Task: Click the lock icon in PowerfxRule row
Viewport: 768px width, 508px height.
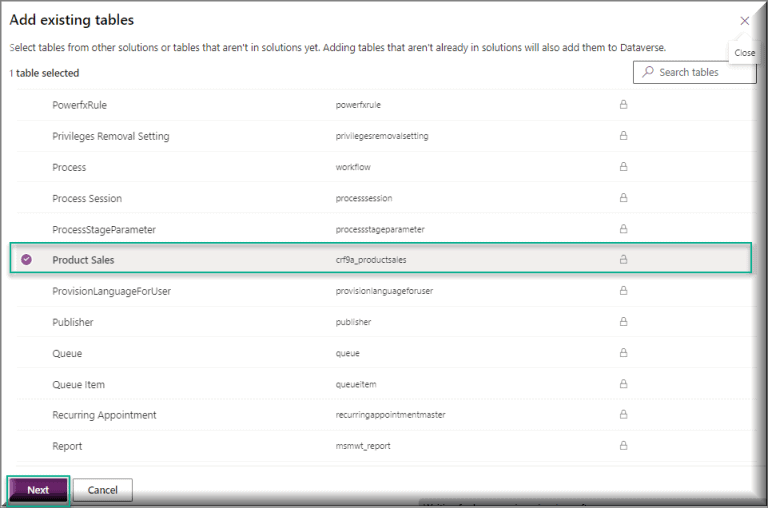Action: 624,104
